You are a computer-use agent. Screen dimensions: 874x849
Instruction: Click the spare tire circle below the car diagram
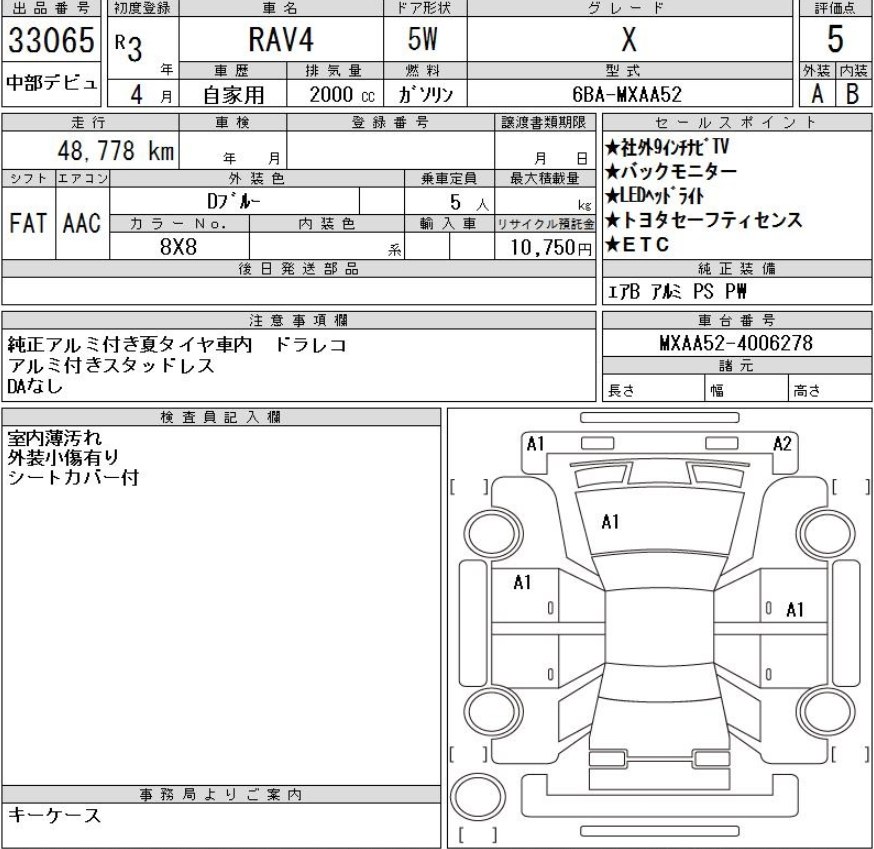(x=478, y=797)
